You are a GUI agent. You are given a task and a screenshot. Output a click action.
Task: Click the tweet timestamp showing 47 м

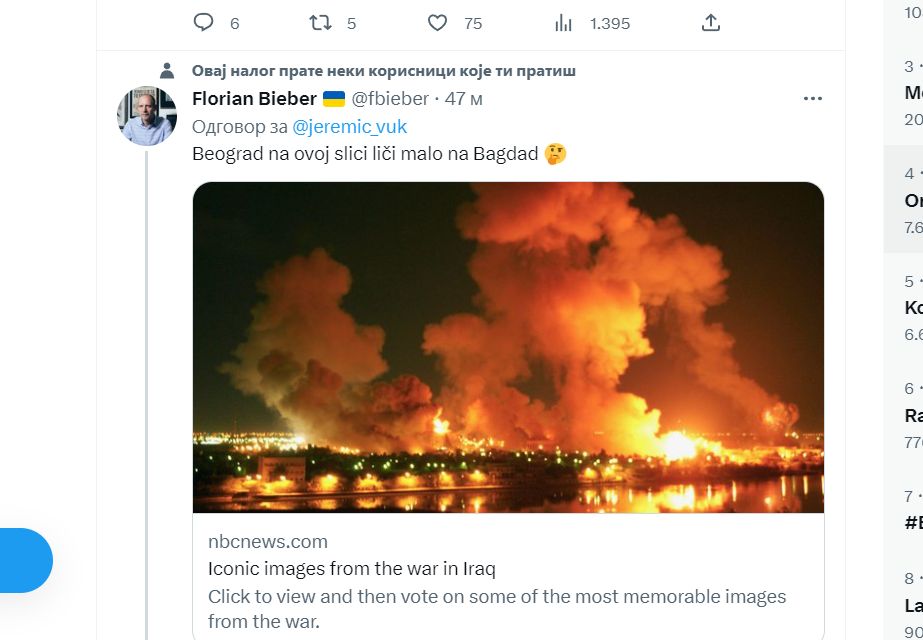(x=463, y=98)
